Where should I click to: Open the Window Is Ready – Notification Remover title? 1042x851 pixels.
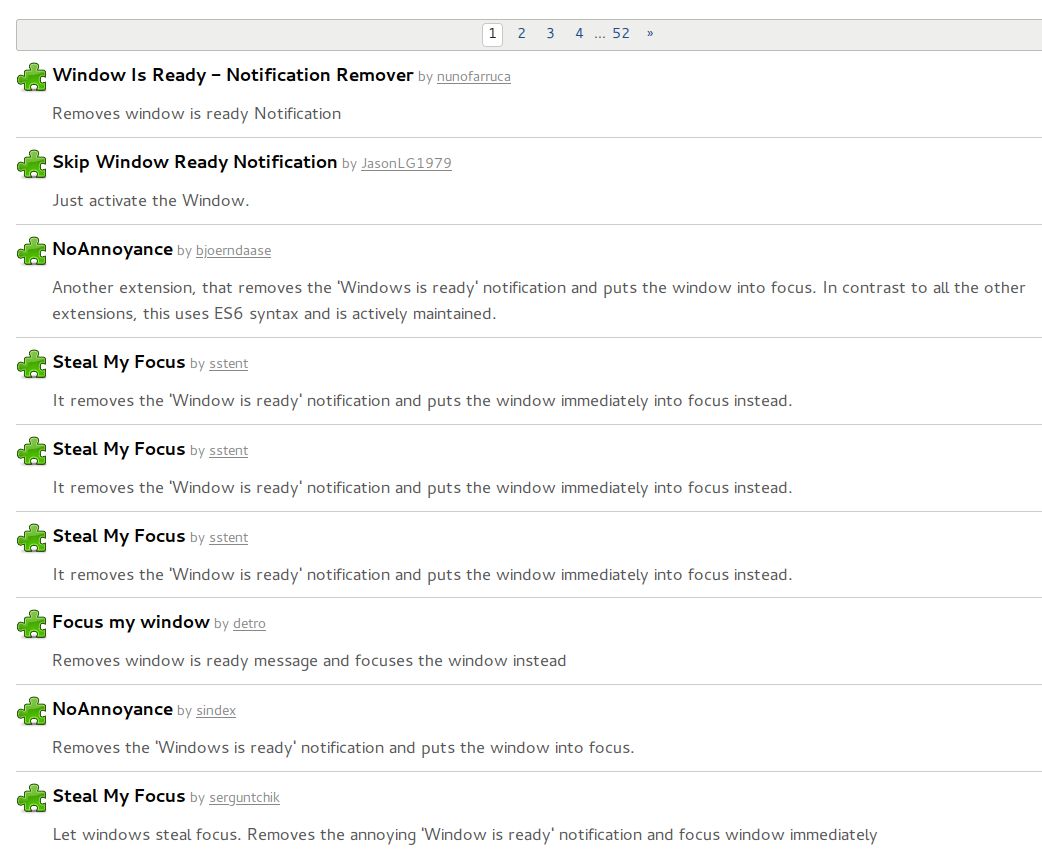[232, 75]
